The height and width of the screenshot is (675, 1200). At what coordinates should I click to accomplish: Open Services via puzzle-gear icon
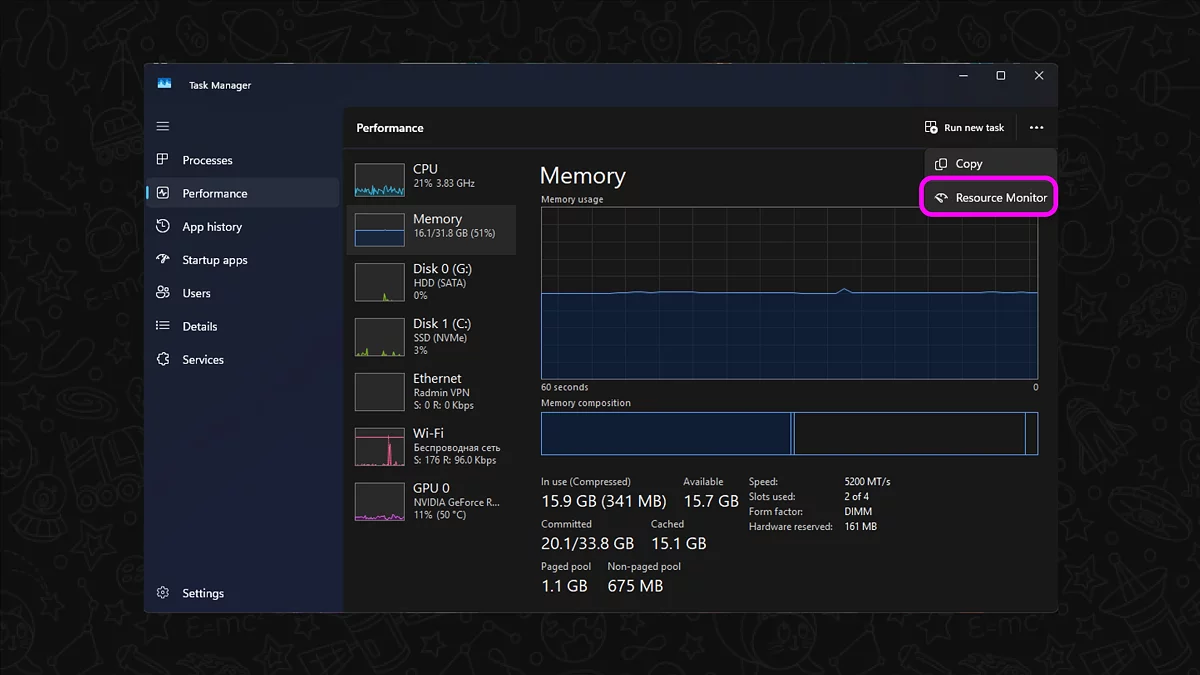(x=163, y=360)
